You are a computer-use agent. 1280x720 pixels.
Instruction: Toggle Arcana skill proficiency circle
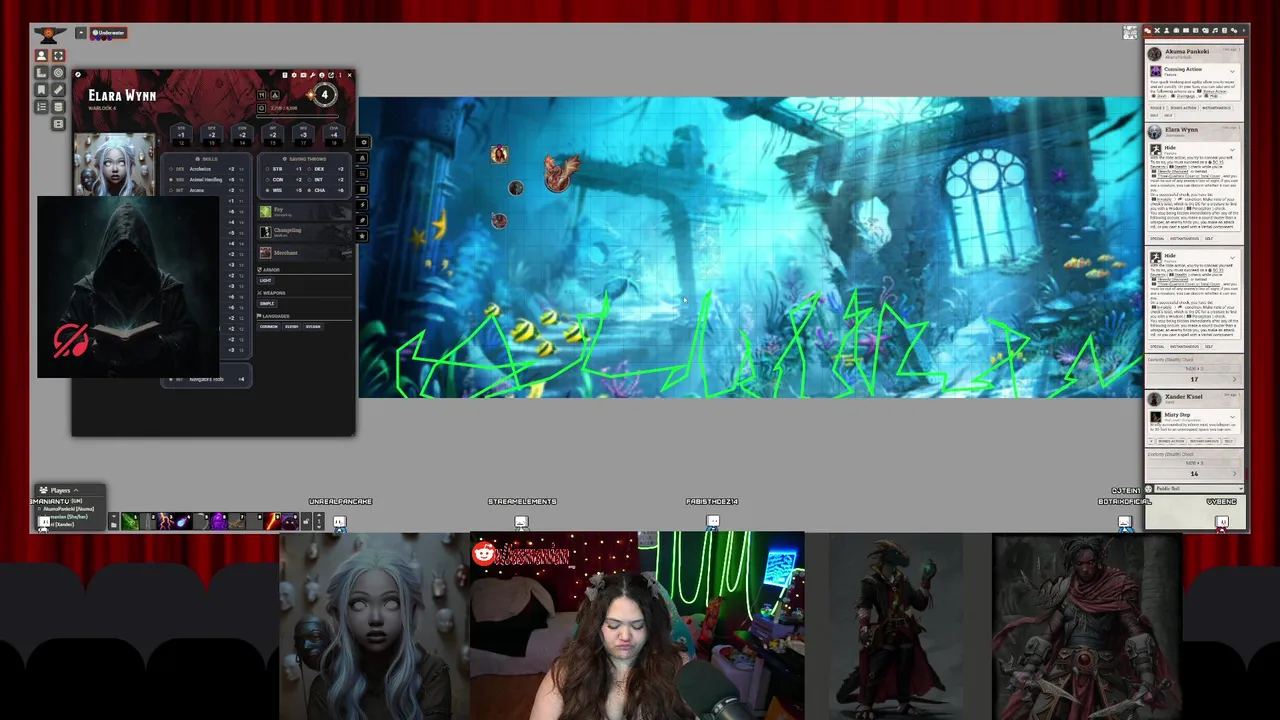[x=171, y=190]
